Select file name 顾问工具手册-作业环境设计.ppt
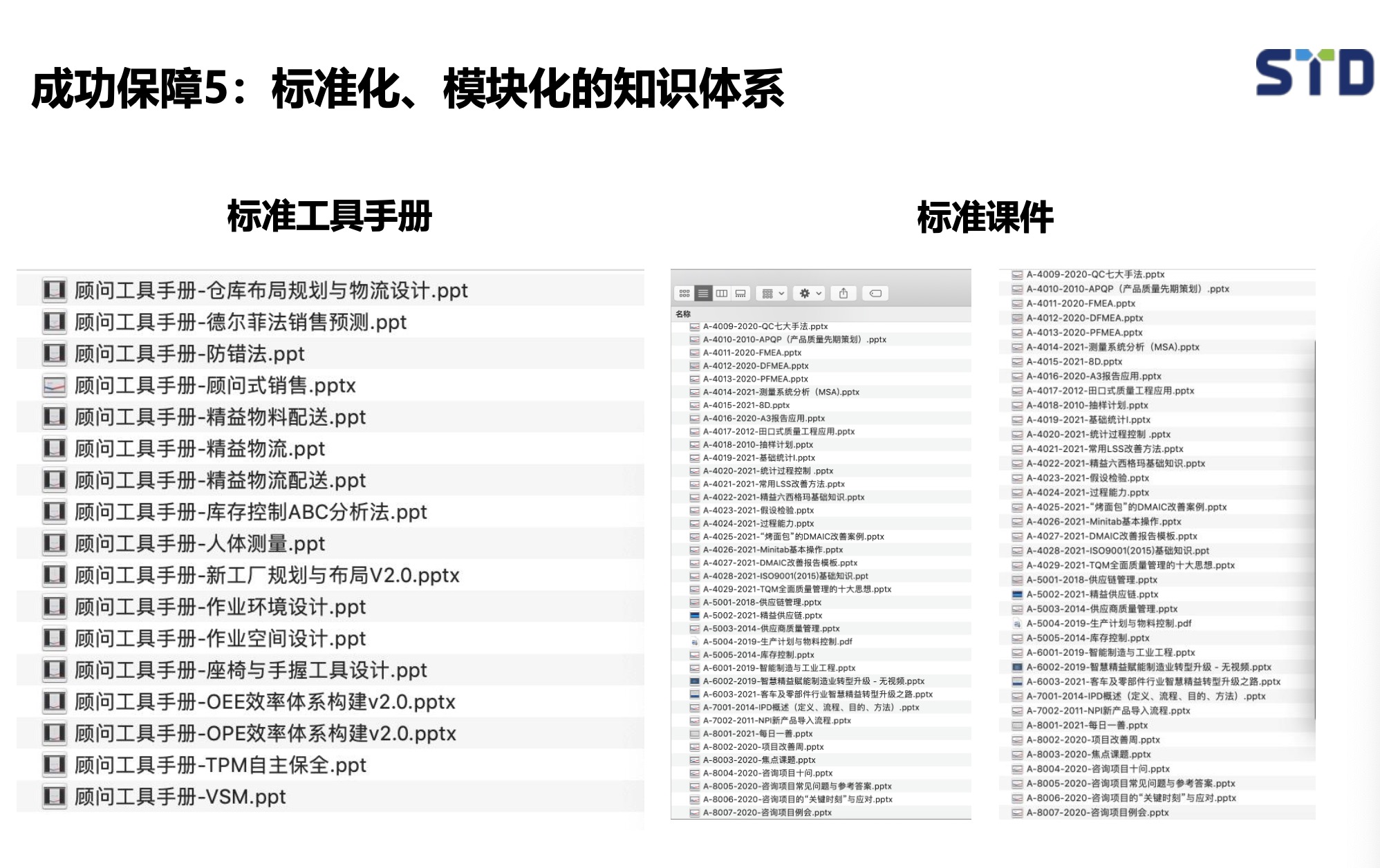This screenshot has width=1380, height=868. pos(220,607)
